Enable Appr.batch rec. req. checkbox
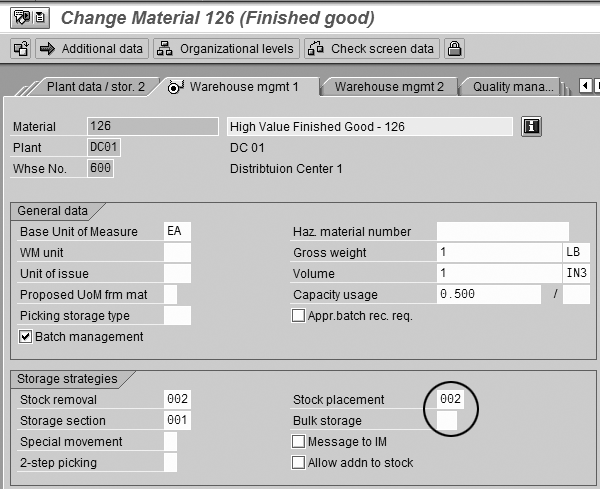The height and width of the screenshot is (489, 600). [298, 316]
